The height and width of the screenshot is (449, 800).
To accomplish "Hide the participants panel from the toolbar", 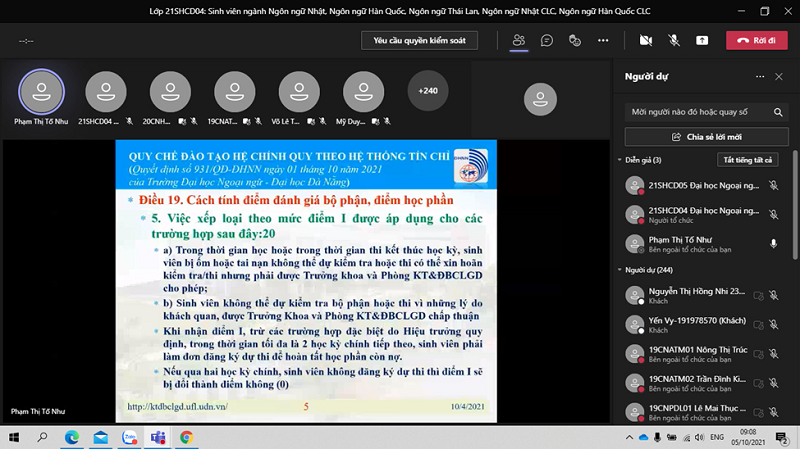I will pyautogui.click(x=519, y=40).
